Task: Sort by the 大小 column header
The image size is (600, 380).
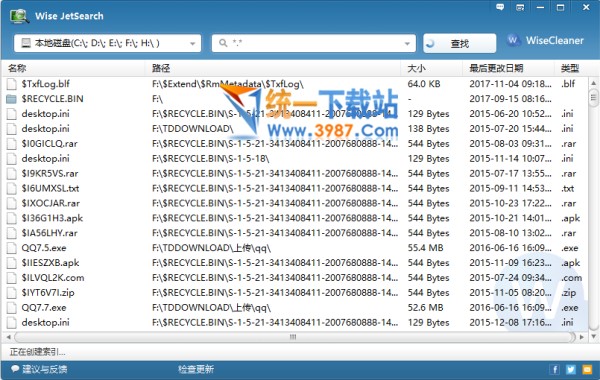Action: click(x=416, y=68)
